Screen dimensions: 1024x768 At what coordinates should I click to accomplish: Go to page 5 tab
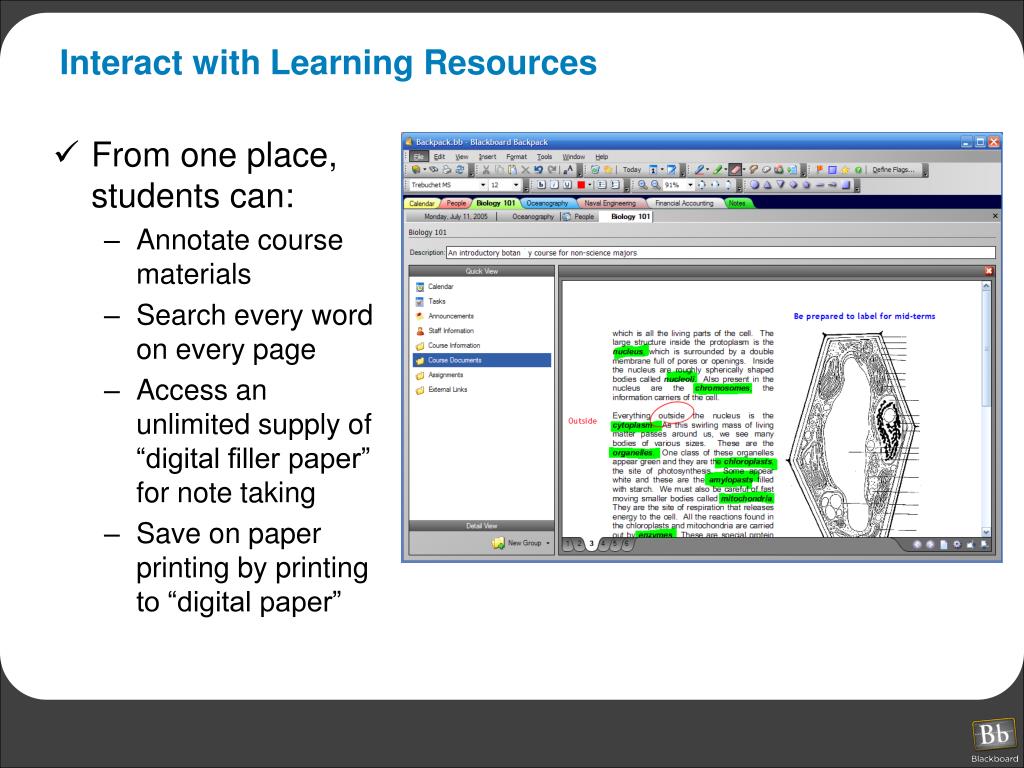coord(615,543)
